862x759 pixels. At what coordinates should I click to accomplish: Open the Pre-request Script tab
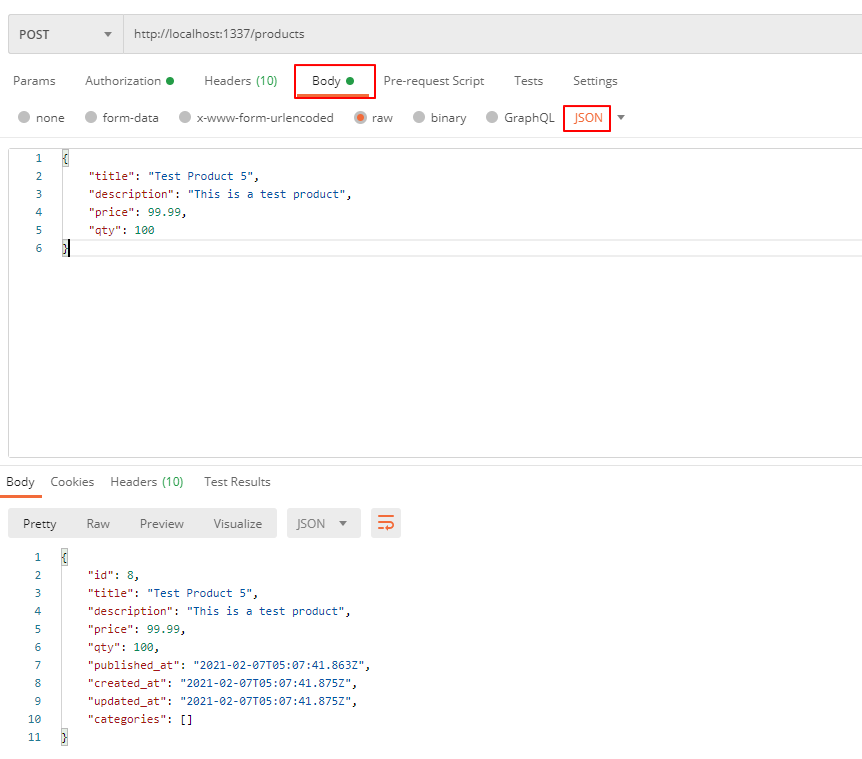point(433,81)
